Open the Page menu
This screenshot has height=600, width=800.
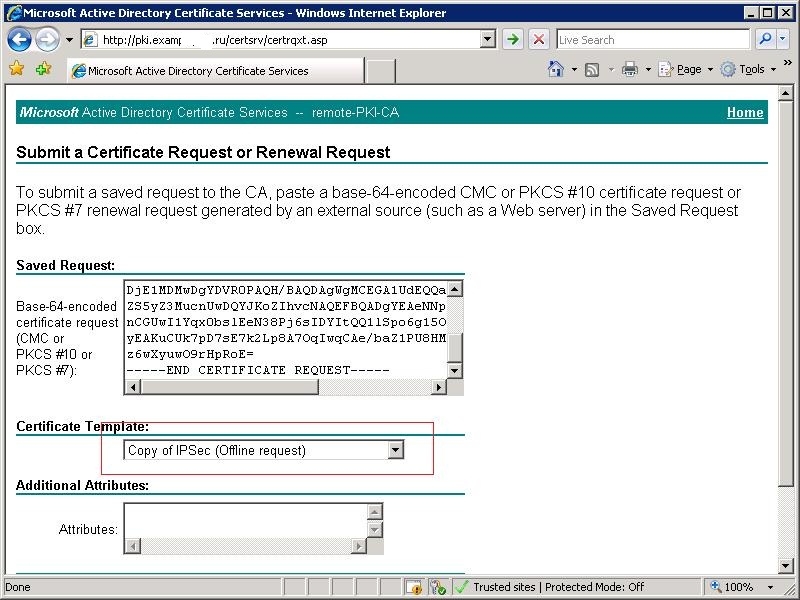tap(685, 69)
